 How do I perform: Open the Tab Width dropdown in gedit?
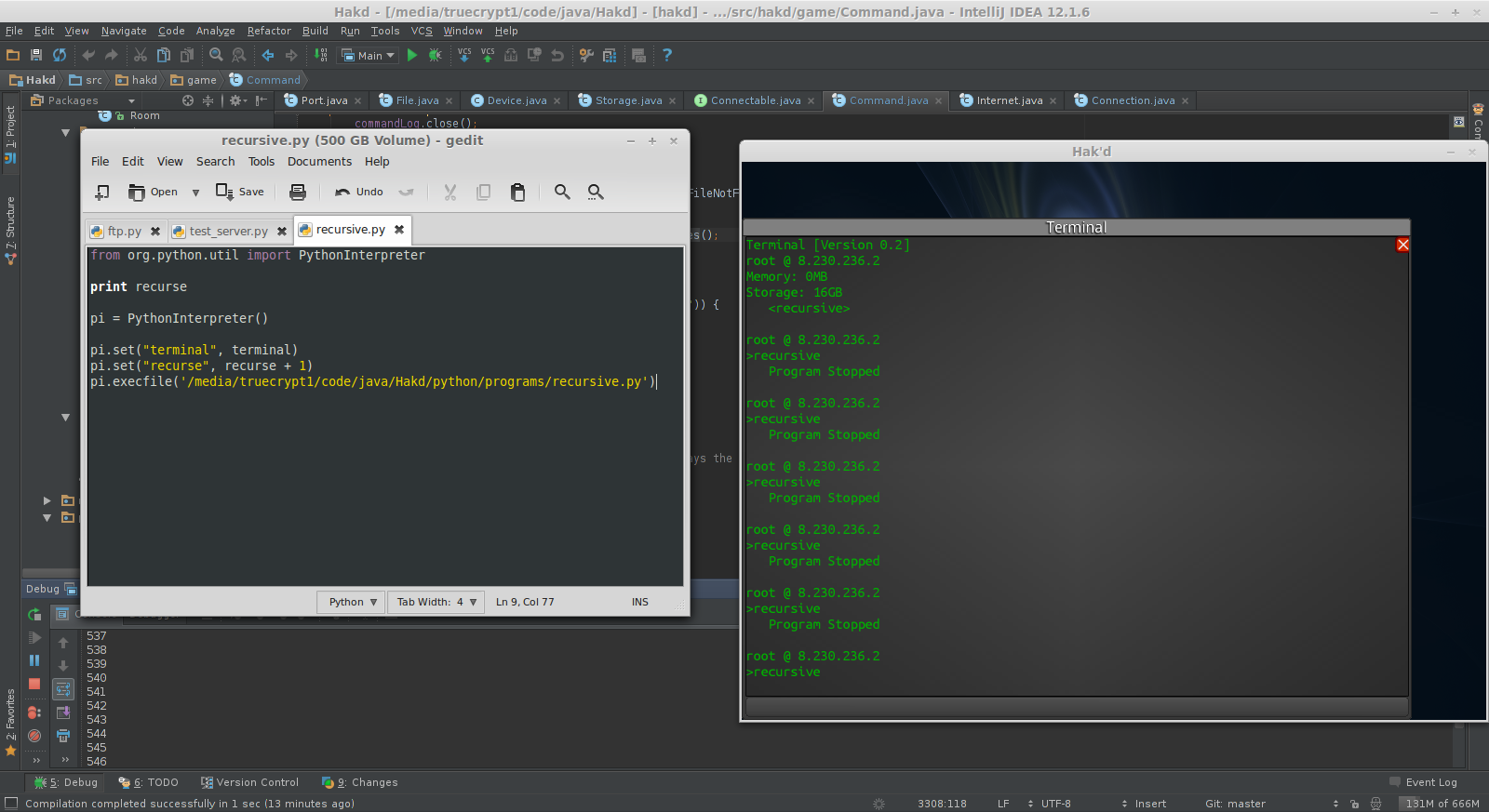pos(436,602)
